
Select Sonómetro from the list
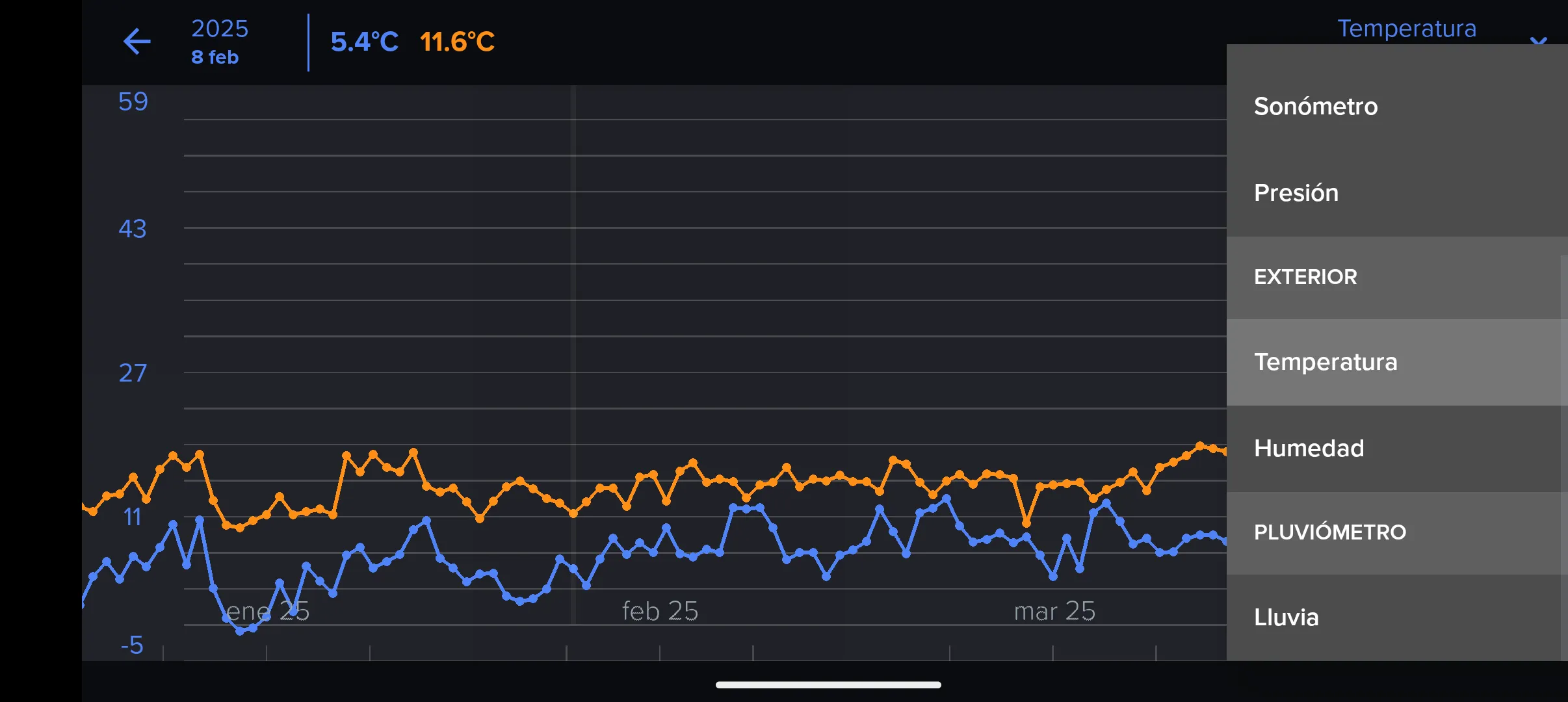click(x=1315, y=107)
